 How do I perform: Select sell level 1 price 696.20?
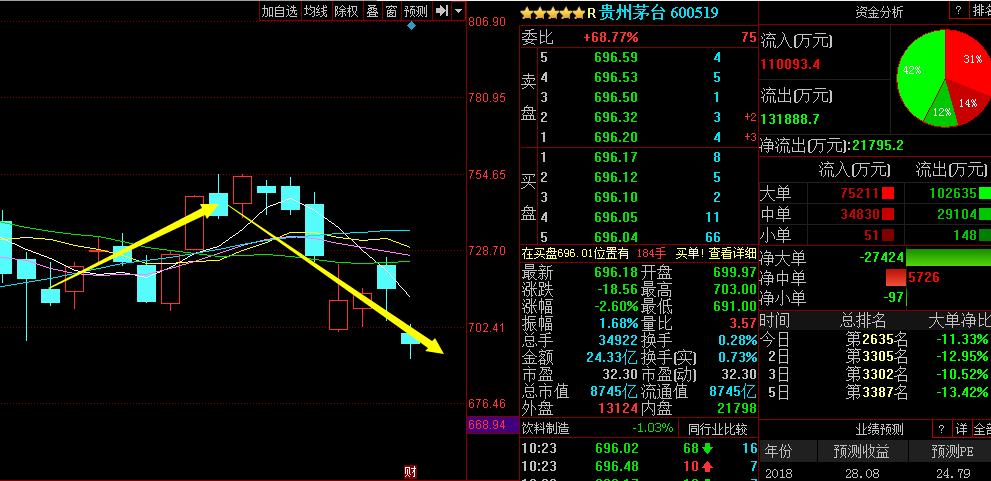point(616,137)
